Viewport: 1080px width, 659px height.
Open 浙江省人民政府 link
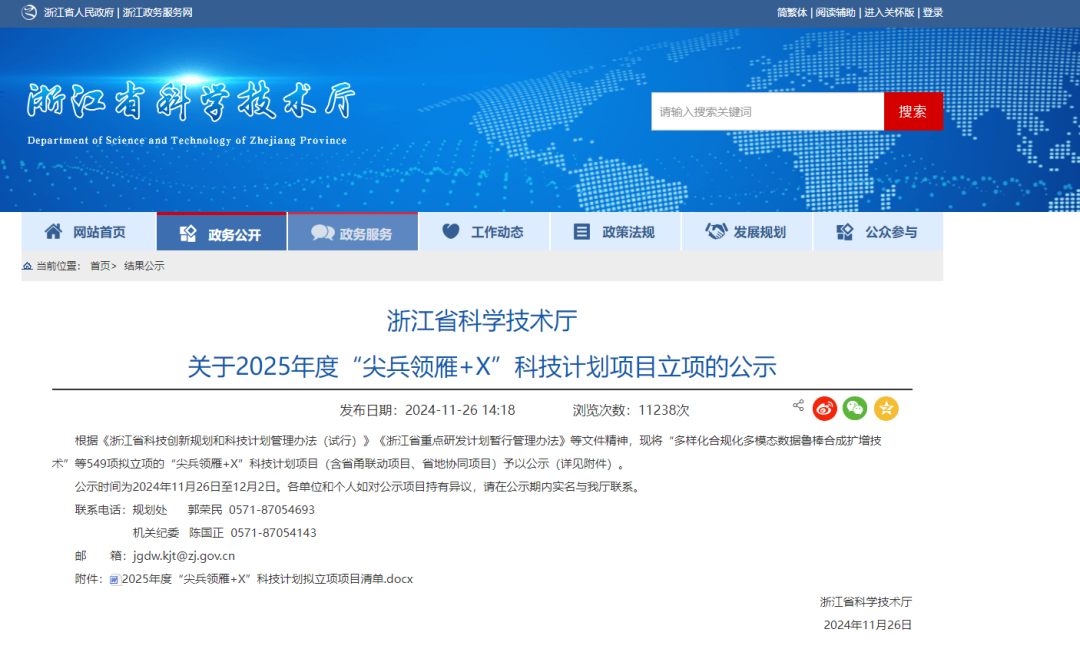[x=79, y=12]
